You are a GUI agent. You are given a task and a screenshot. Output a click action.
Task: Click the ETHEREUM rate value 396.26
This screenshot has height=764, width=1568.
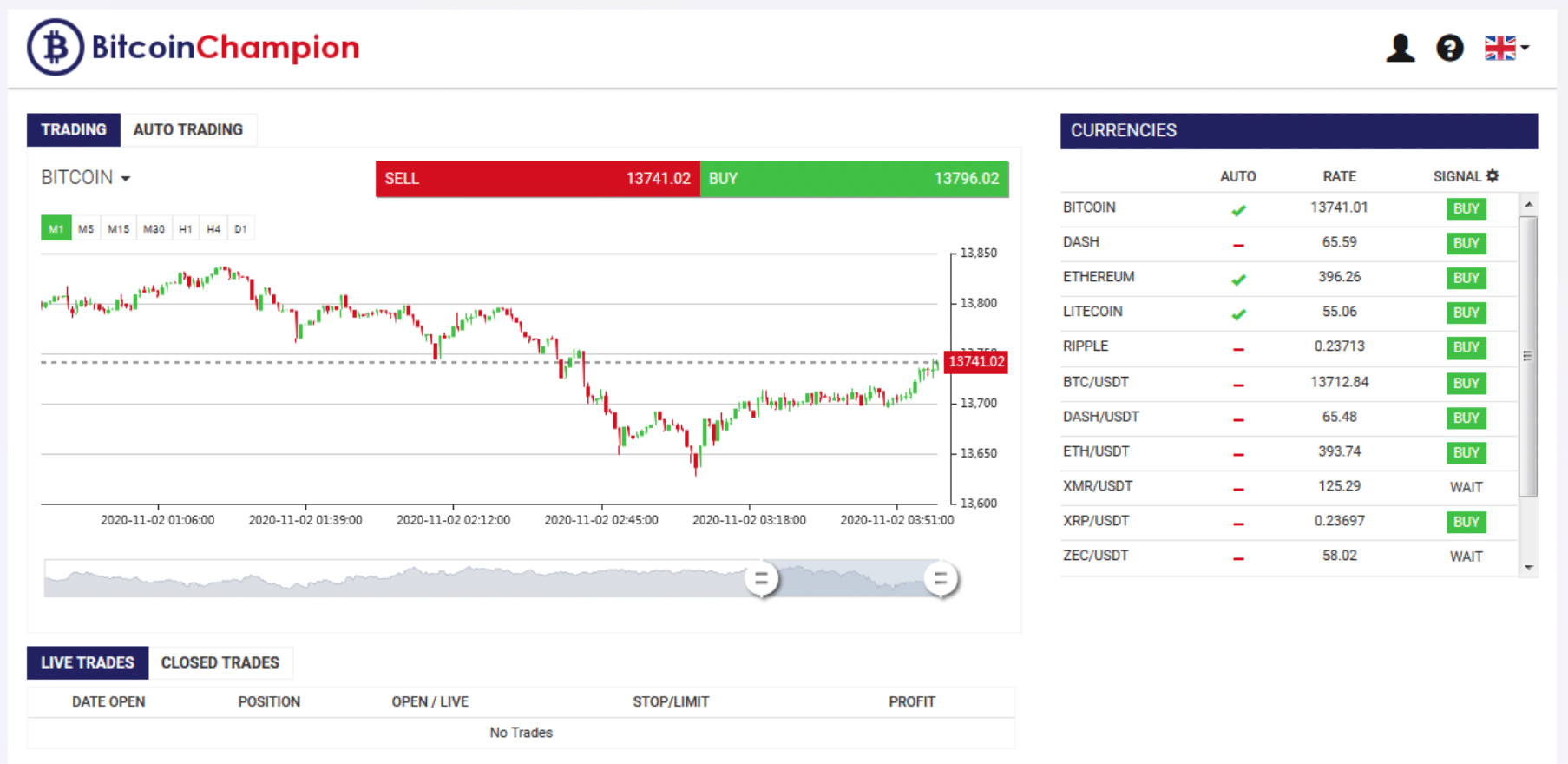click(1339, 277)
